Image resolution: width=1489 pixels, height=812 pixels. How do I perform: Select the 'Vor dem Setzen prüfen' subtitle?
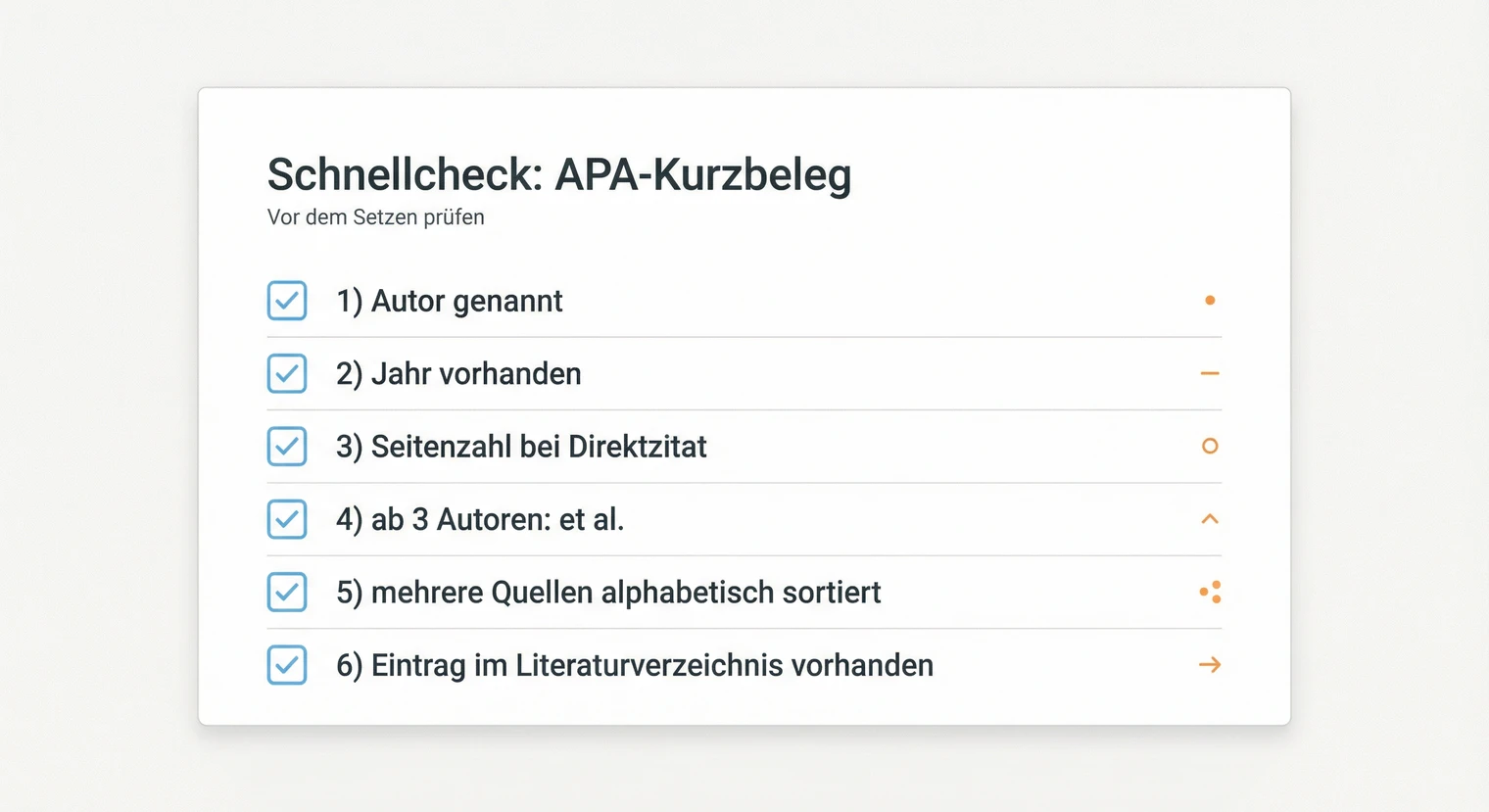click(x=376, y=217)
